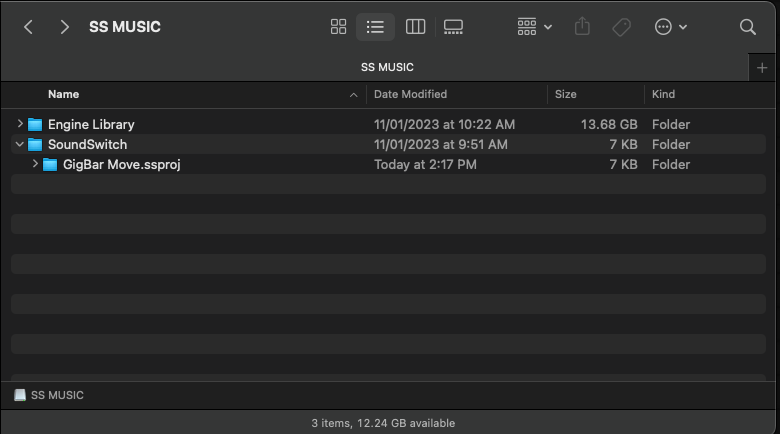780x434 pixels.
Task: Select the Engine Library folder icon
Action: (x=35, y=124)
